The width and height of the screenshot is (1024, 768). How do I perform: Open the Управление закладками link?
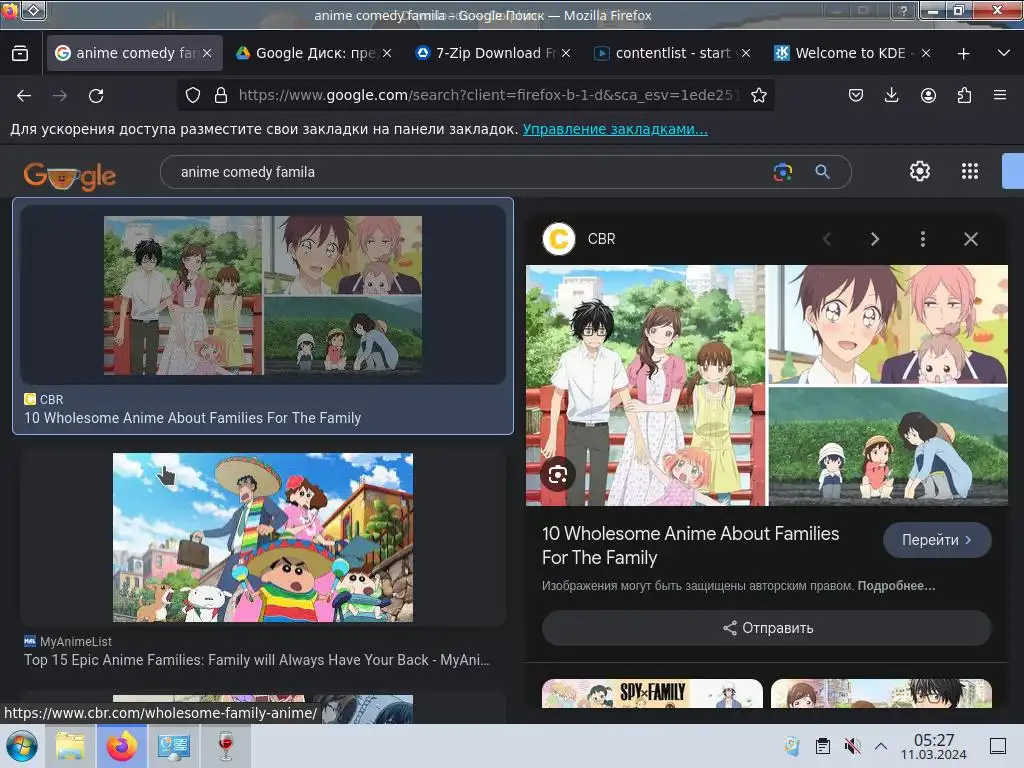click(615, 129)
